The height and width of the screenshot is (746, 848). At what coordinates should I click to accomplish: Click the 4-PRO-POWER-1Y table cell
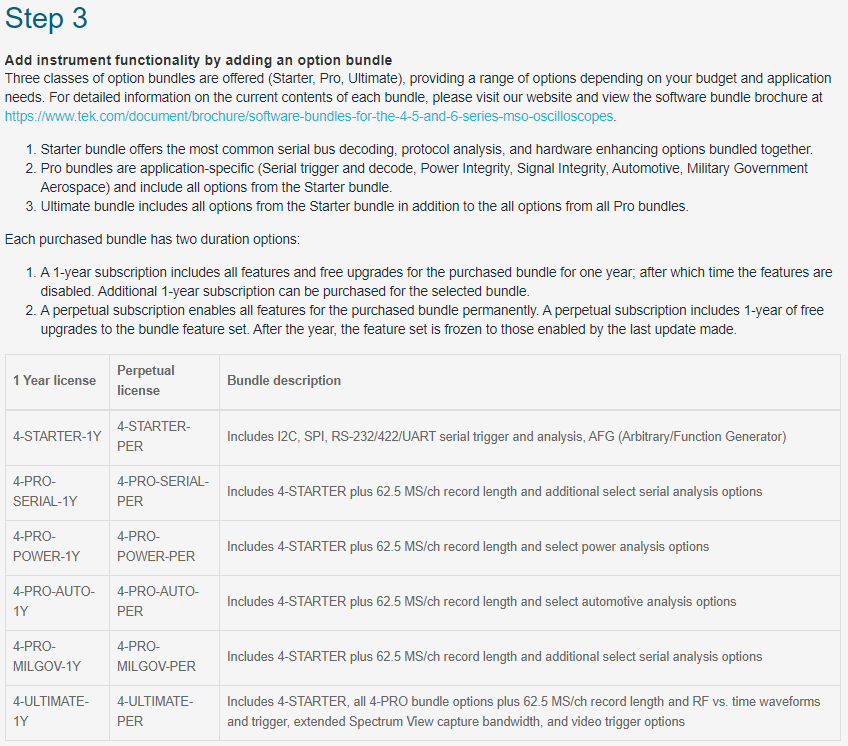(57, 547)
